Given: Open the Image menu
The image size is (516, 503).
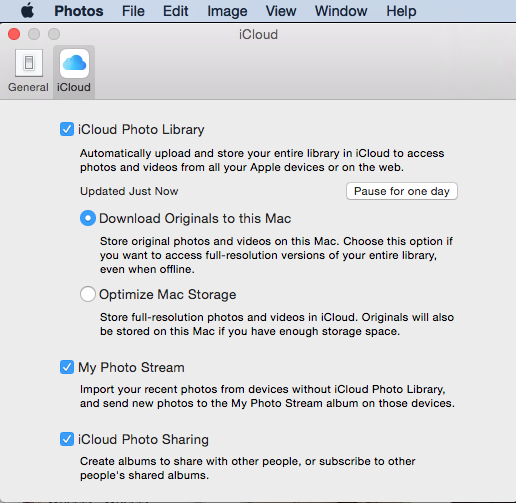Looking at the screenshot, I should click(227, 11).
